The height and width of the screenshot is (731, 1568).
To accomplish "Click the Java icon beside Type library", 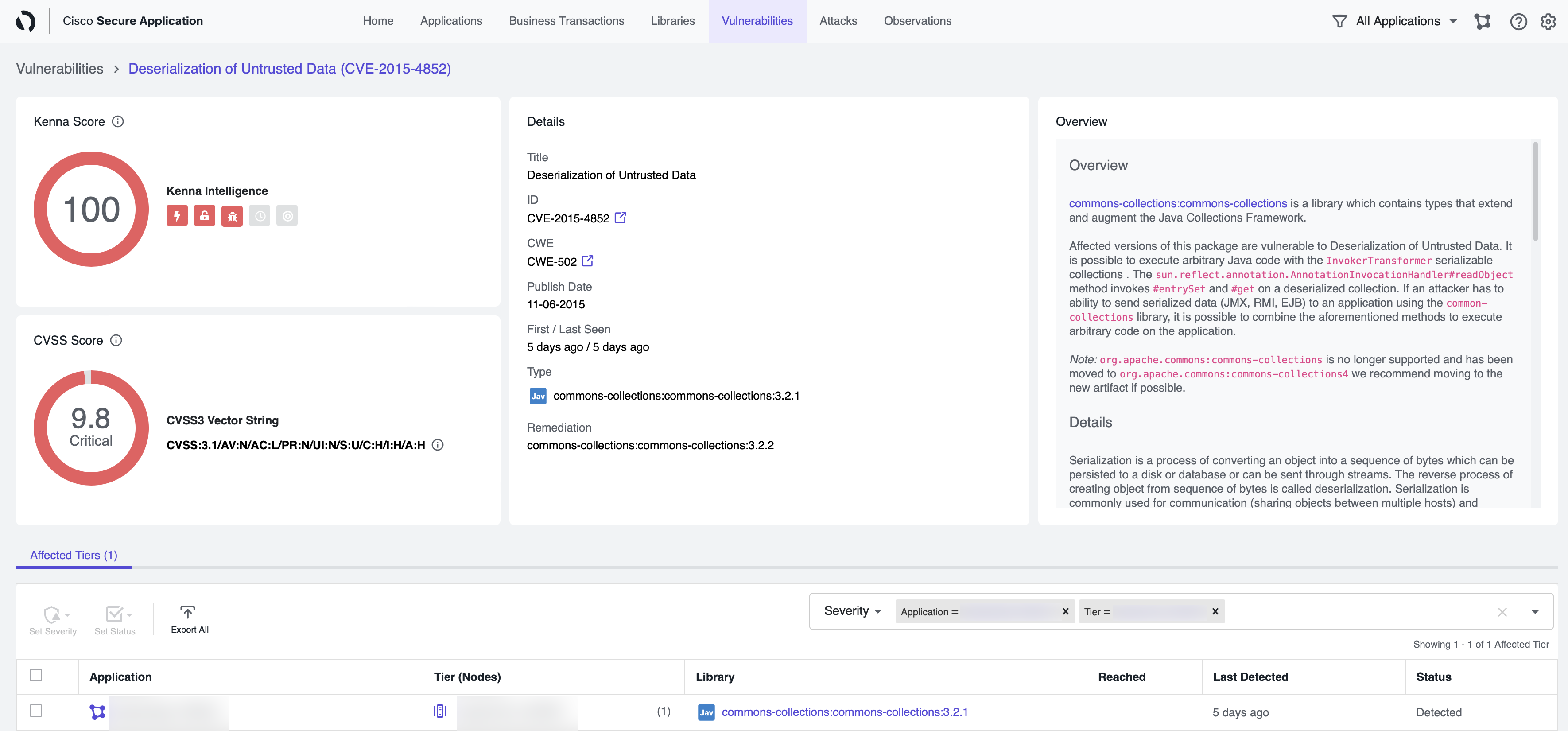I will (x=537, y=396).
